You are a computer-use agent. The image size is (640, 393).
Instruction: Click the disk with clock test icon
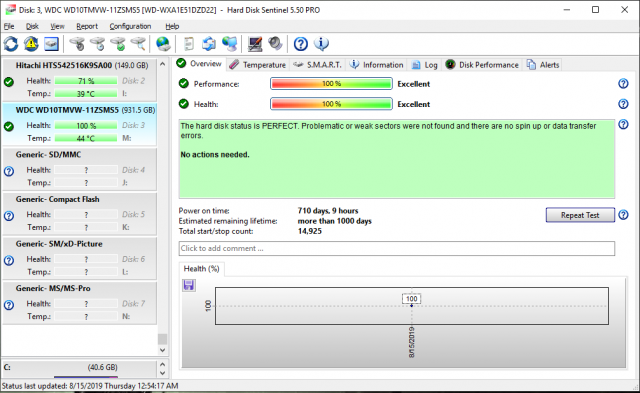click(98, 44)
